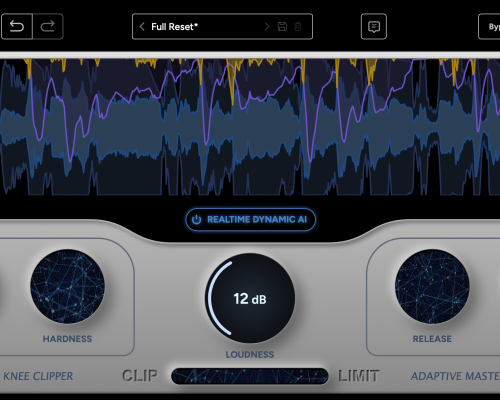The height and width of the screenshot is (400, 500).
Task: Click the ADAPTIVE MASTER section title
Action: coord(455,376)
